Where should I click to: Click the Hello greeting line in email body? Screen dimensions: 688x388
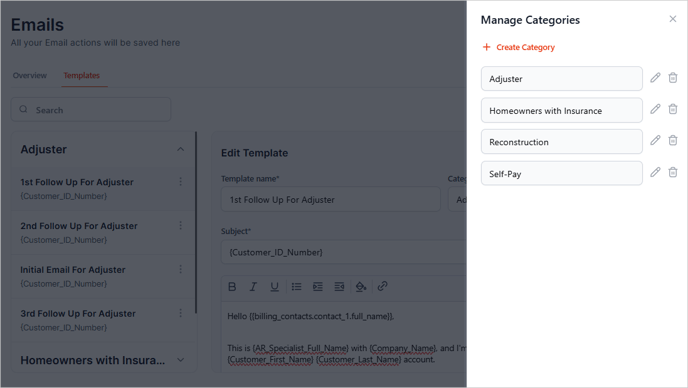(311, 316)
